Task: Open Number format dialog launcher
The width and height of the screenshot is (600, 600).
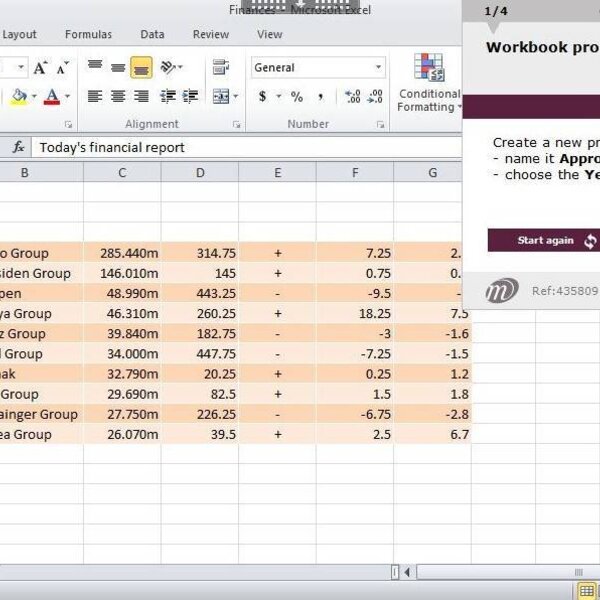Action: tap(380, 124)
